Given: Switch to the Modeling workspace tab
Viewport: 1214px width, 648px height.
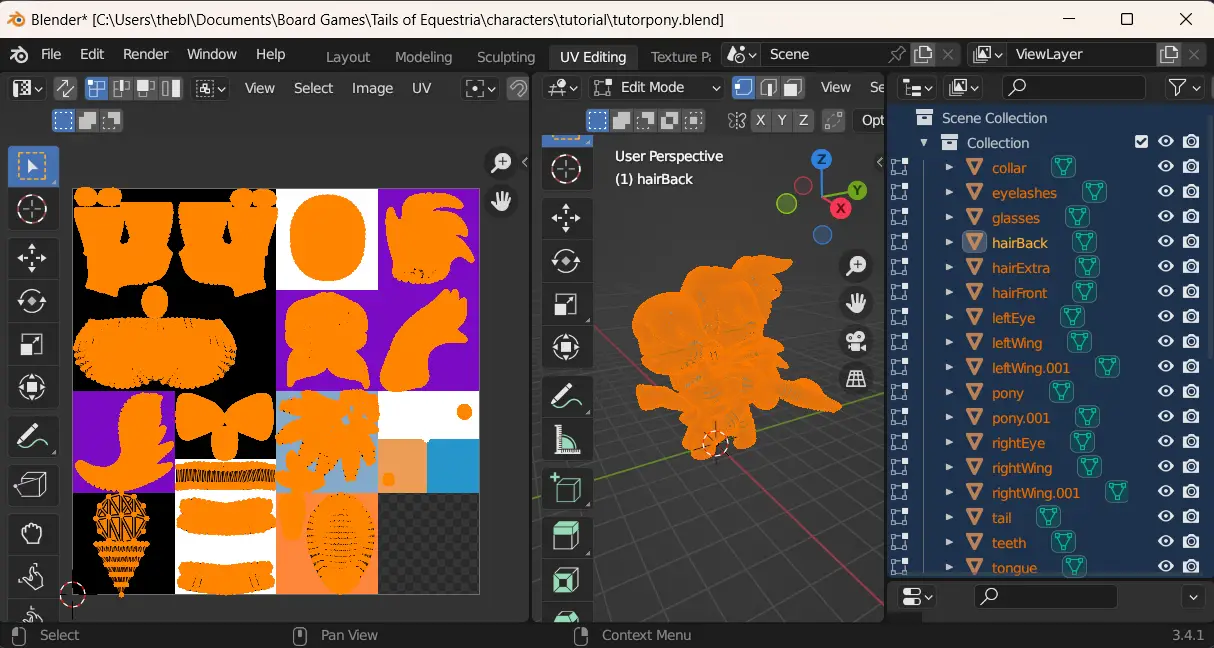Looking at the screenshot, I should tap(423, 57).
